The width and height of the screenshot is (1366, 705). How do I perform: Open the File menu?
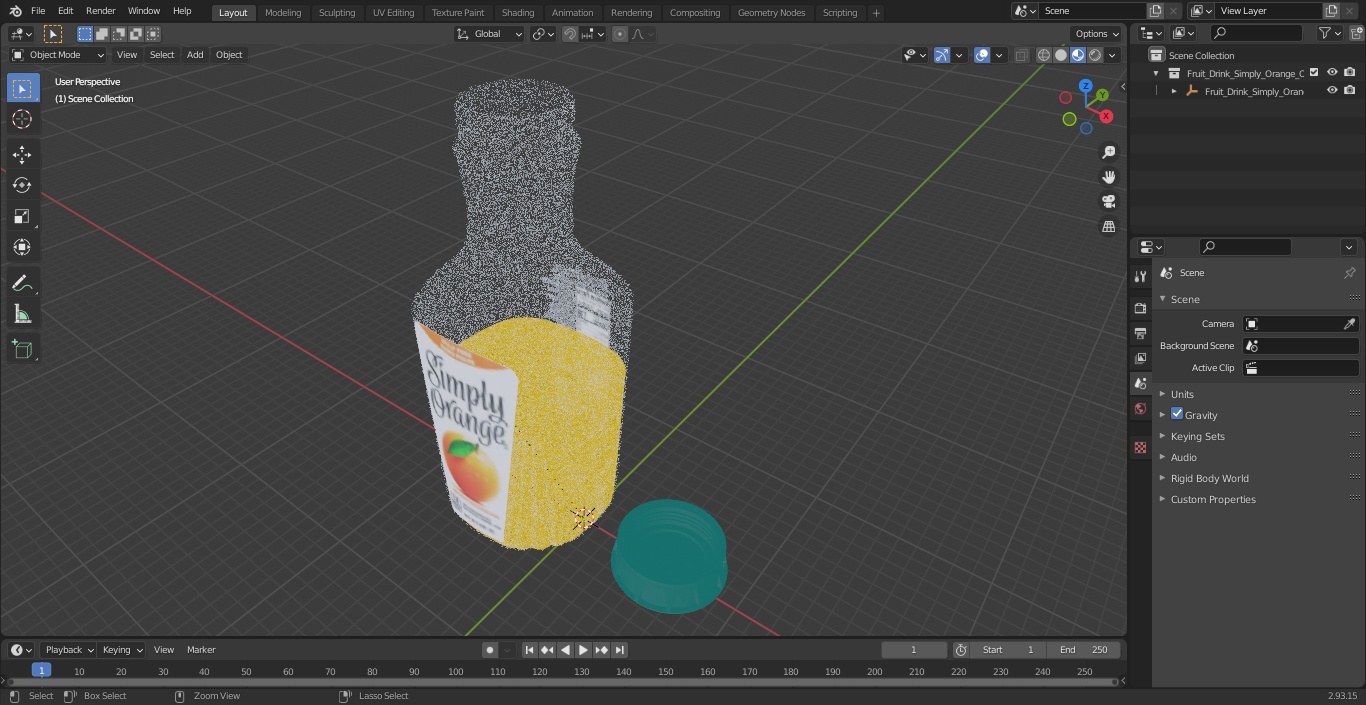(38, 11)
